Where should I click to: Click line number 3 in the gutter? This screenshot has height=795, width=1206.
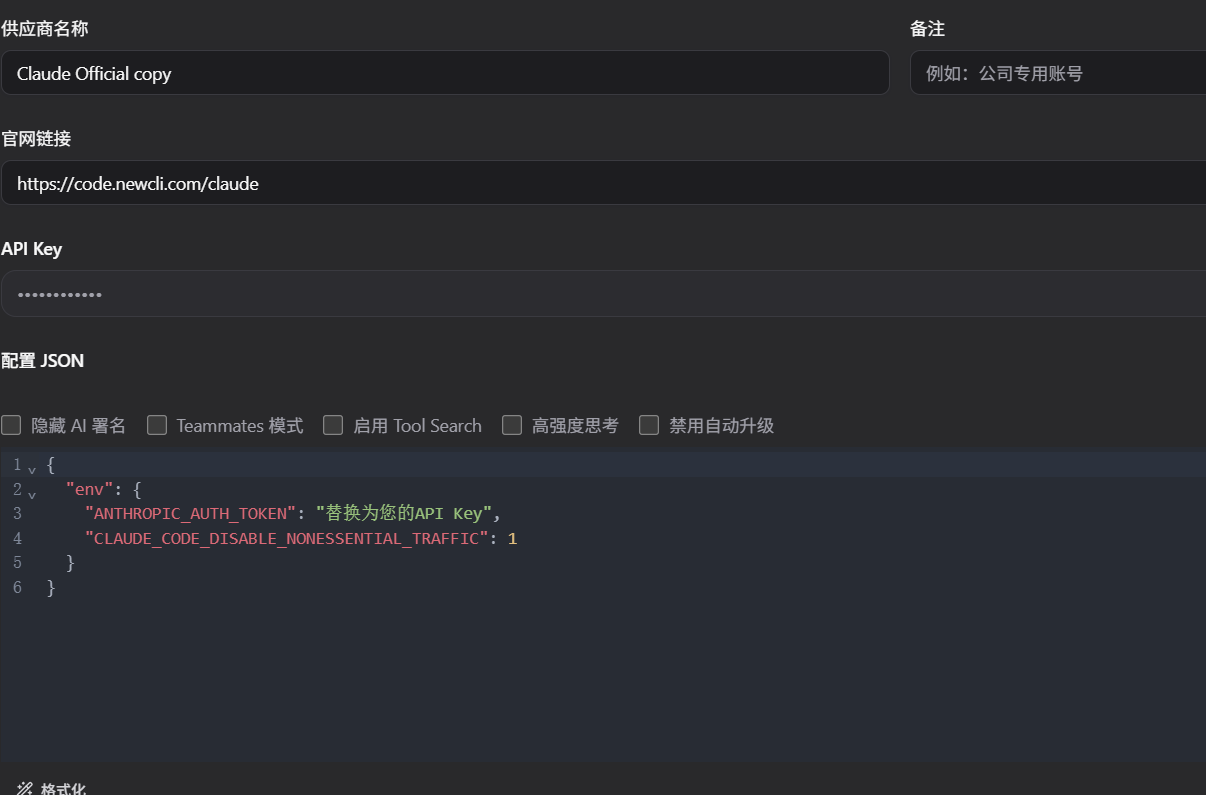[x=17, y=514]
